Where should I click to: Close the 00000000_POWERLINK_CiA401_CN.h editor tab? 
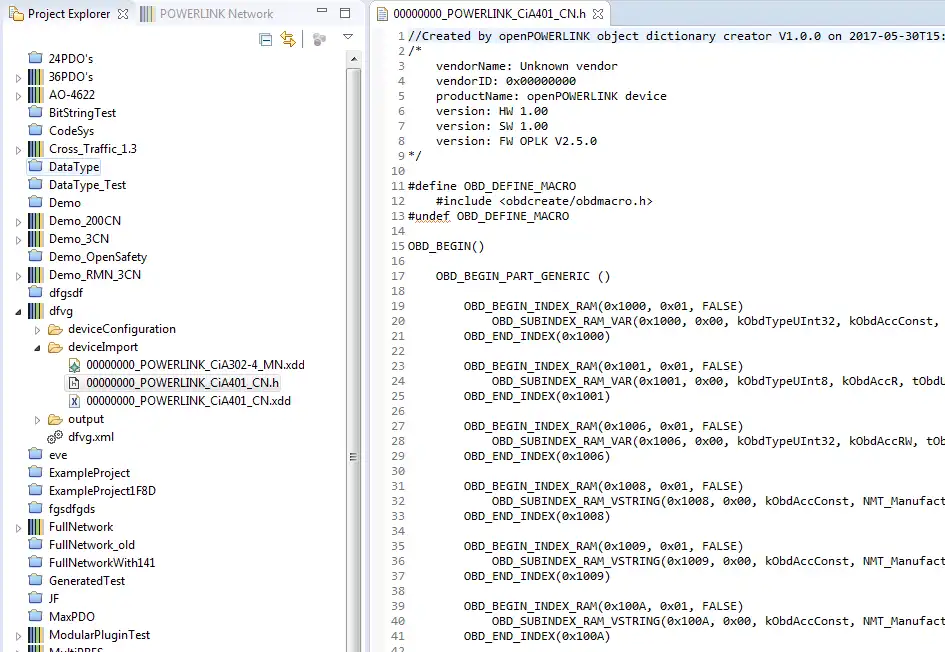[597, 13]
